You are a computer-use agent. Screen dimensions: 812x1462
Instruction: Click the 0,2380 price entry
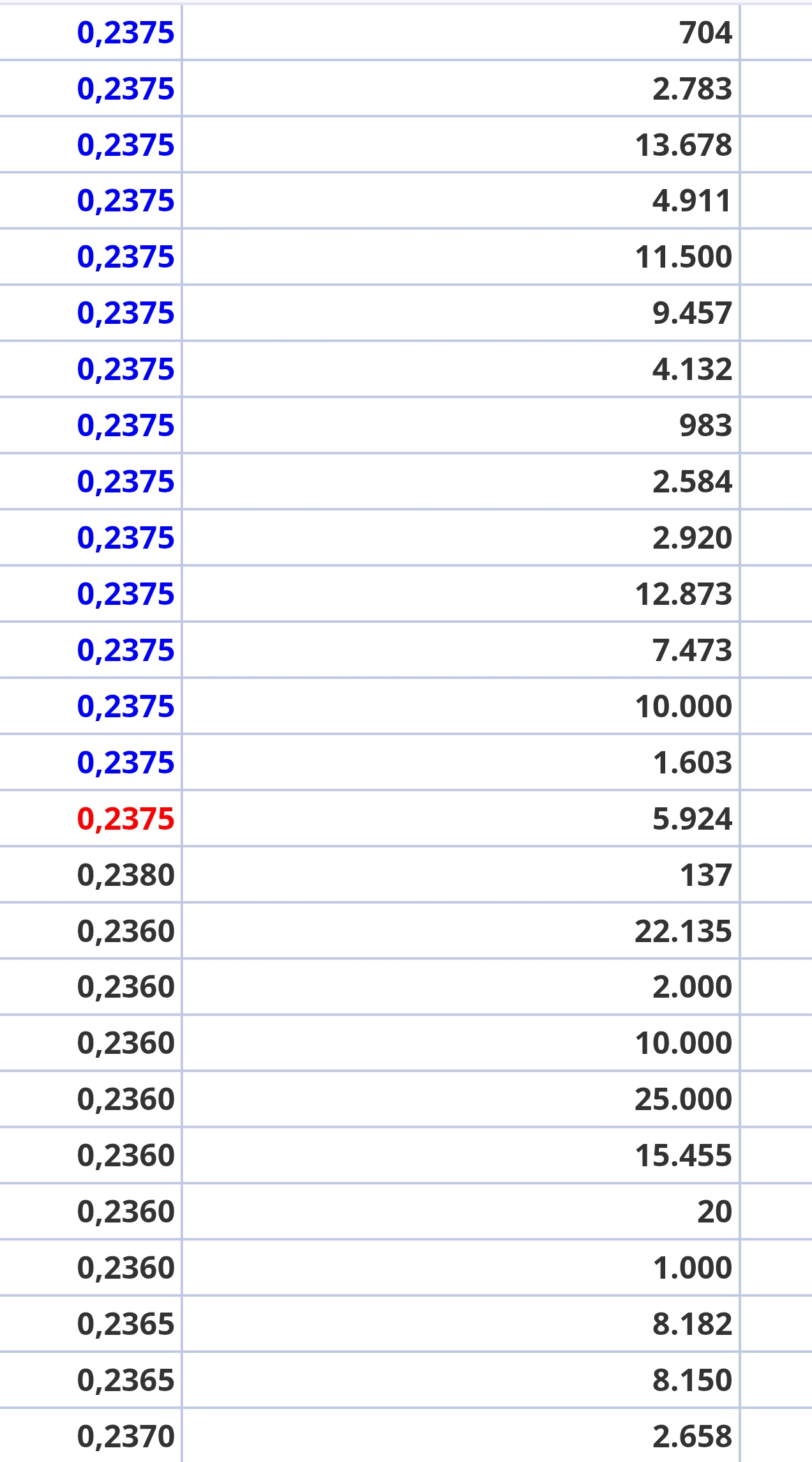pos(126,875)
